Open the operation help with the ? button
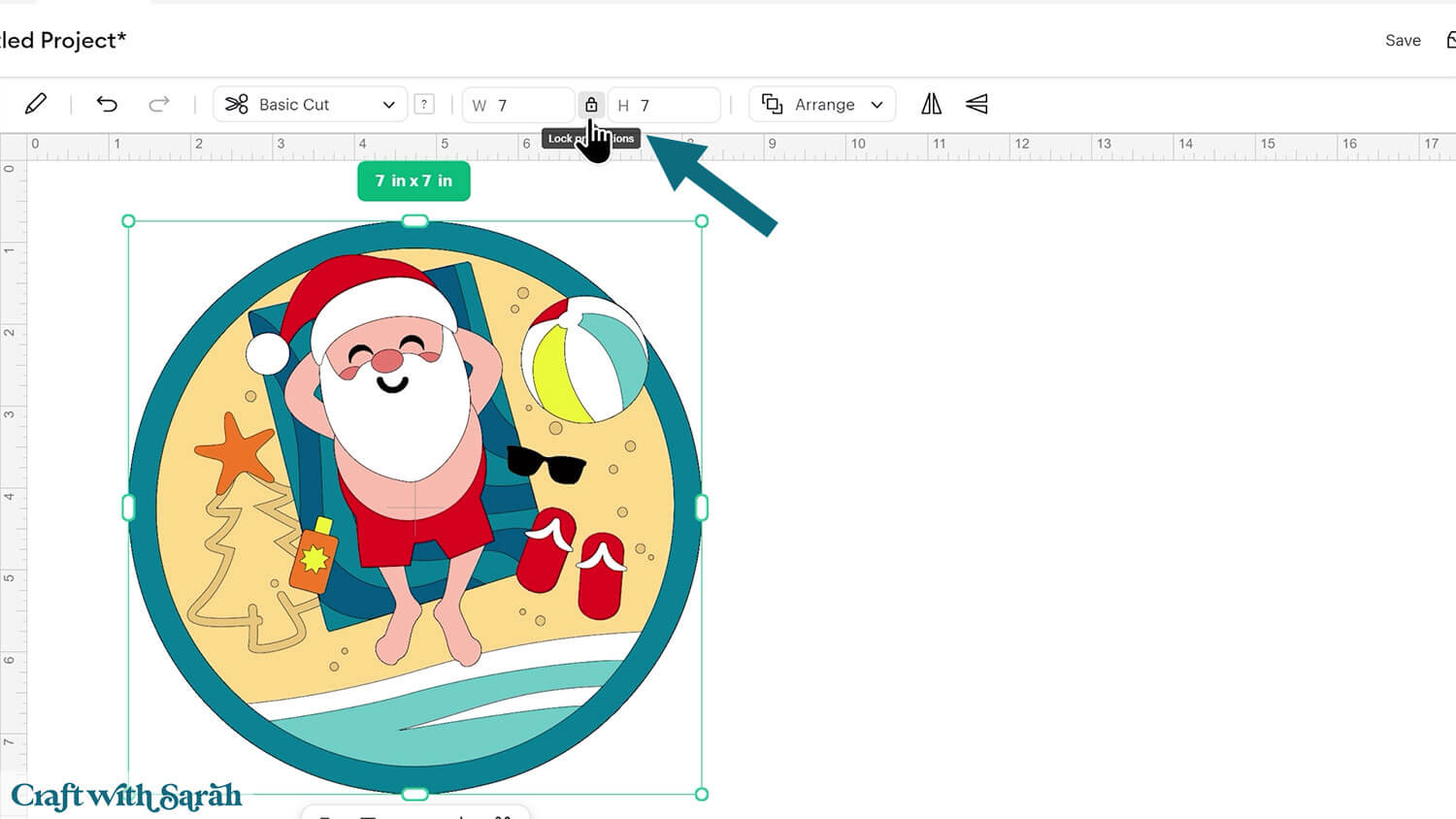This screenshot has width=1456, height=819. pyautogui.click(x=424, y=104)
